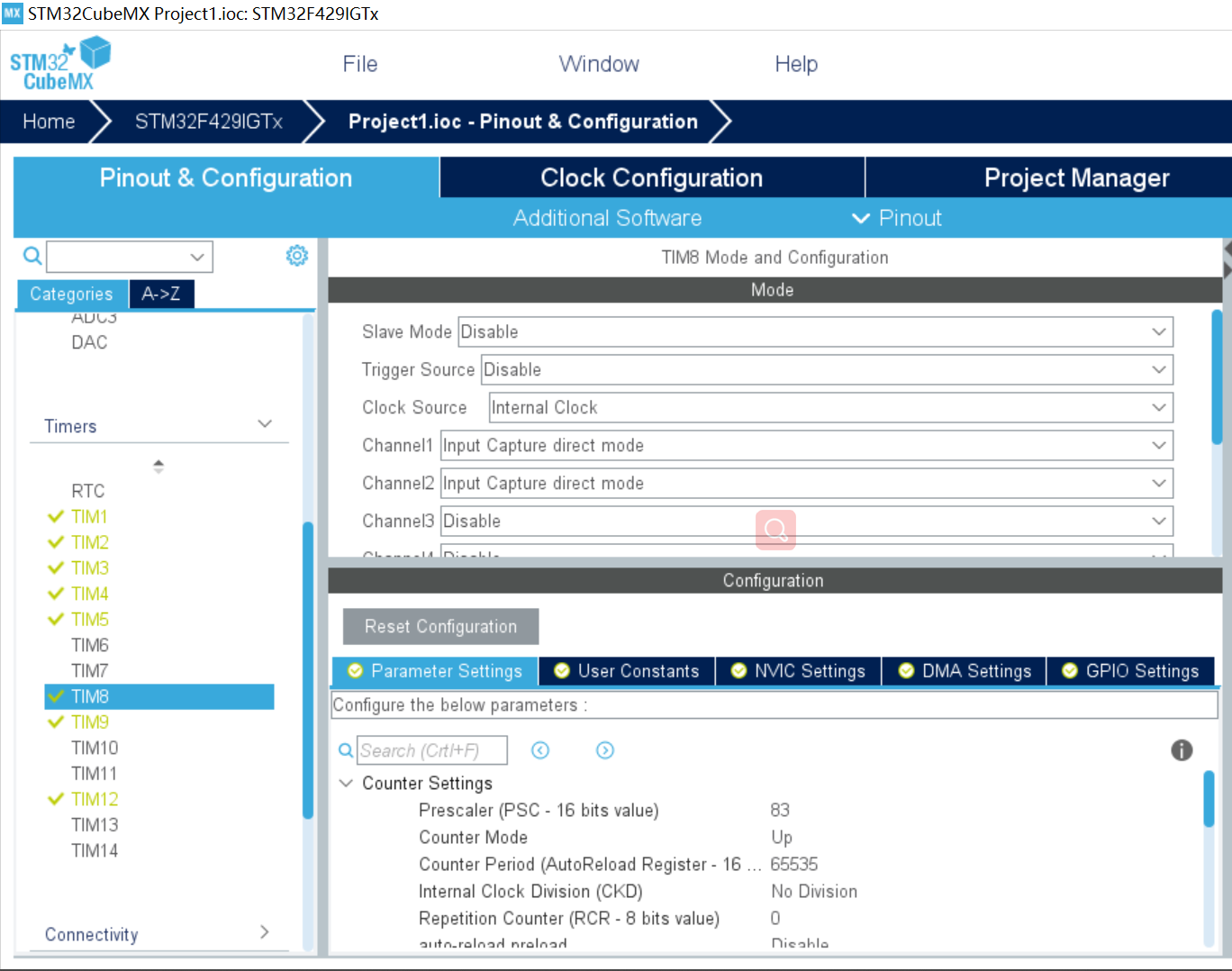
Task: Select the Pinout & Configuration tab
Action: 226,177
